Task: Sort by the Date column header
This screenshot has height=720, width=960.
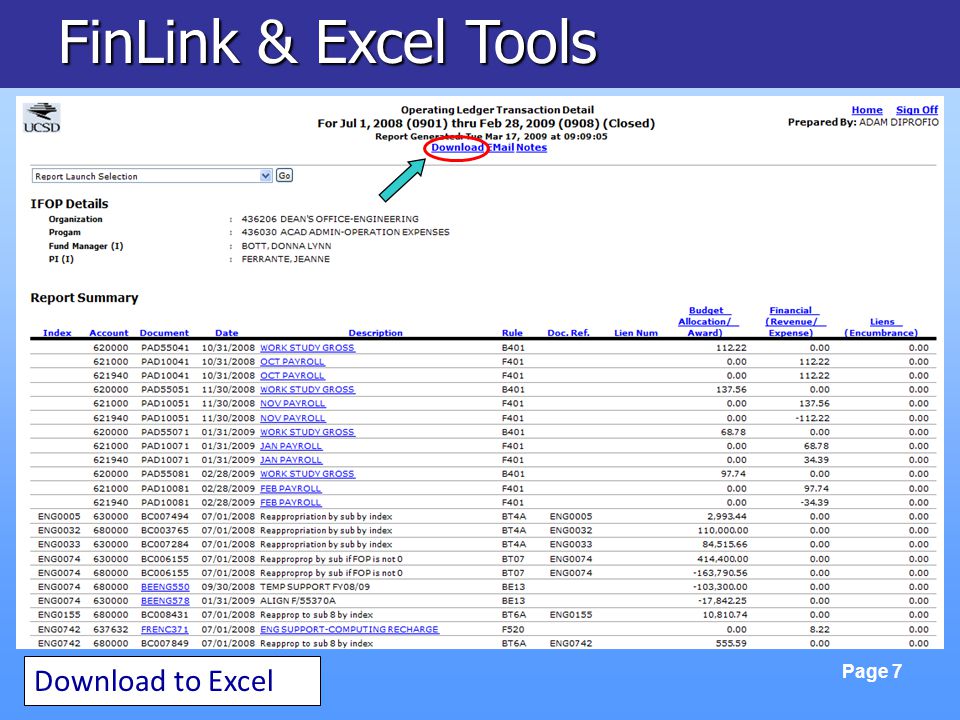Action: point(227,332)
